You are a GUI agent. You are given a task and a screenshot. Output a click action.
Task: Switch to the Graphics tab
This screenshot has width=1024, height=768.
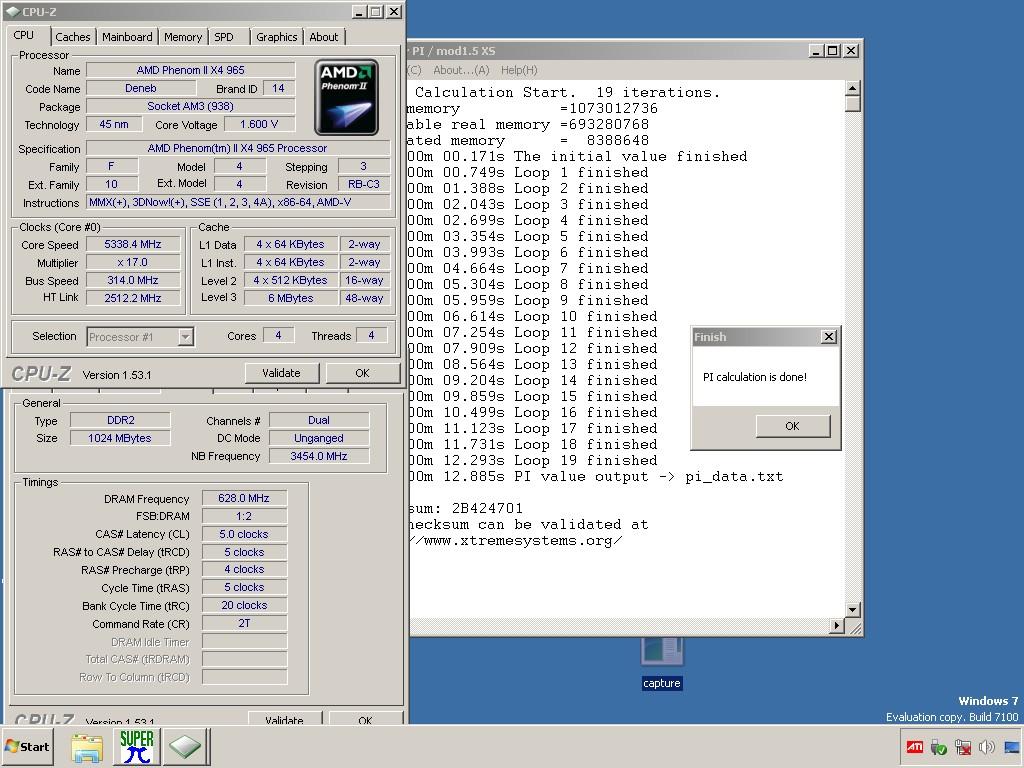tap(277, 37)
